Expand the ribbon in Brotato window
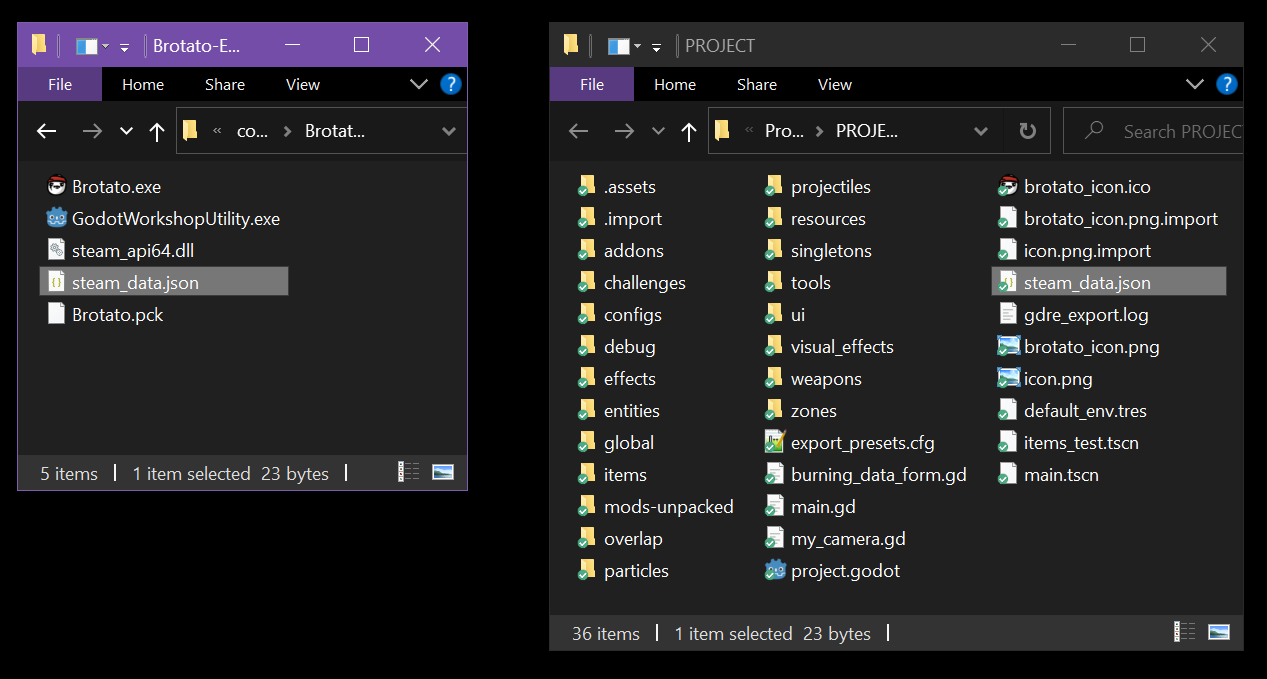Image resolution: width=1267 pixels, height=679 pixels. click(x=419, y=84)
